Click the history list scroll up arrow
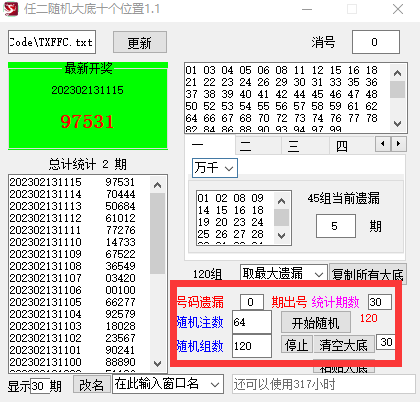The height and width of the screenshot is (402, 420). pos(157,185)
